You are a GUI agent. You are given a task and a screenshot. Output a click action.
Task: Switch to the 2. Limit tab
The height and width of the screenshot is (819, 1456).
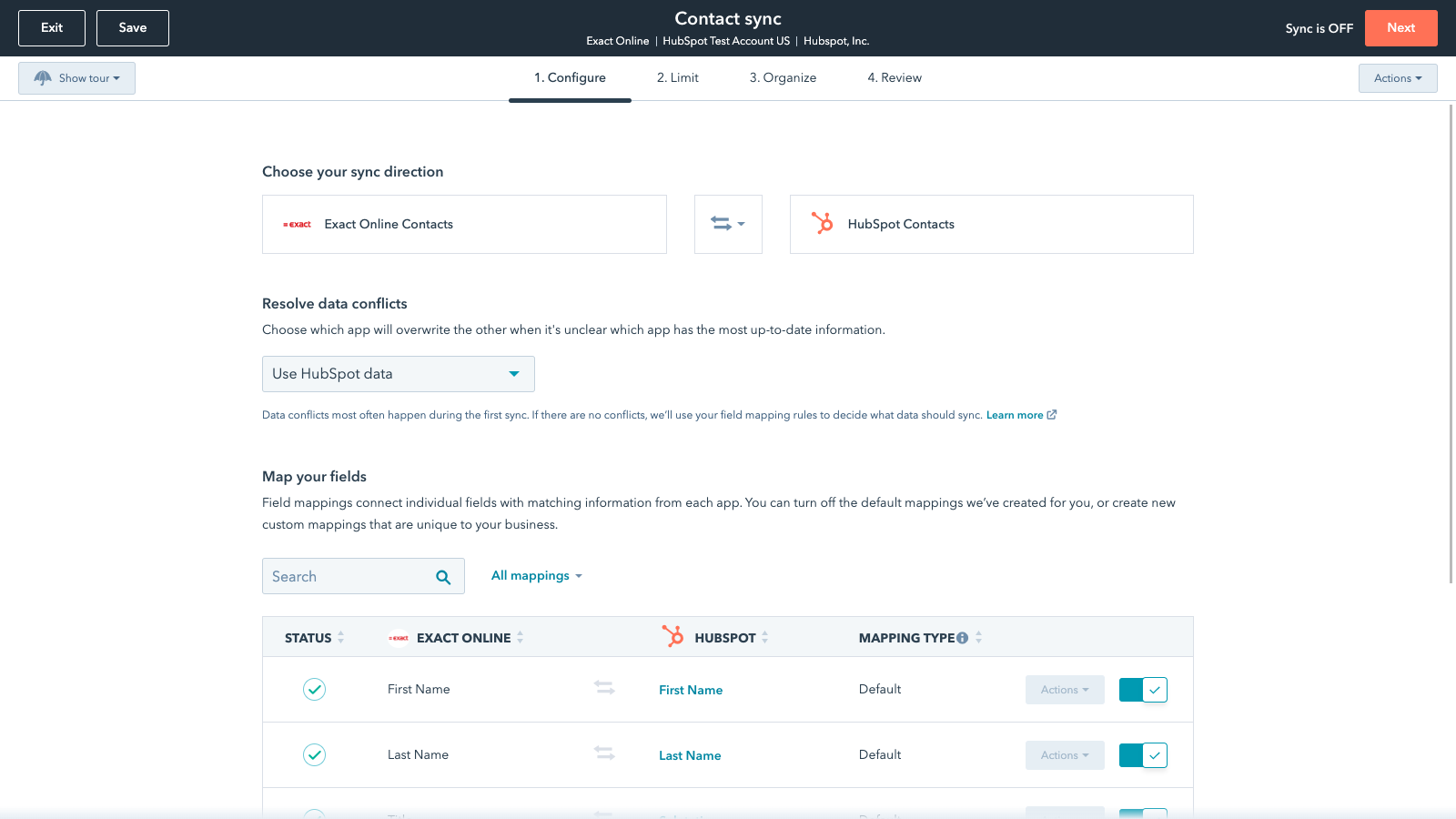677,78
